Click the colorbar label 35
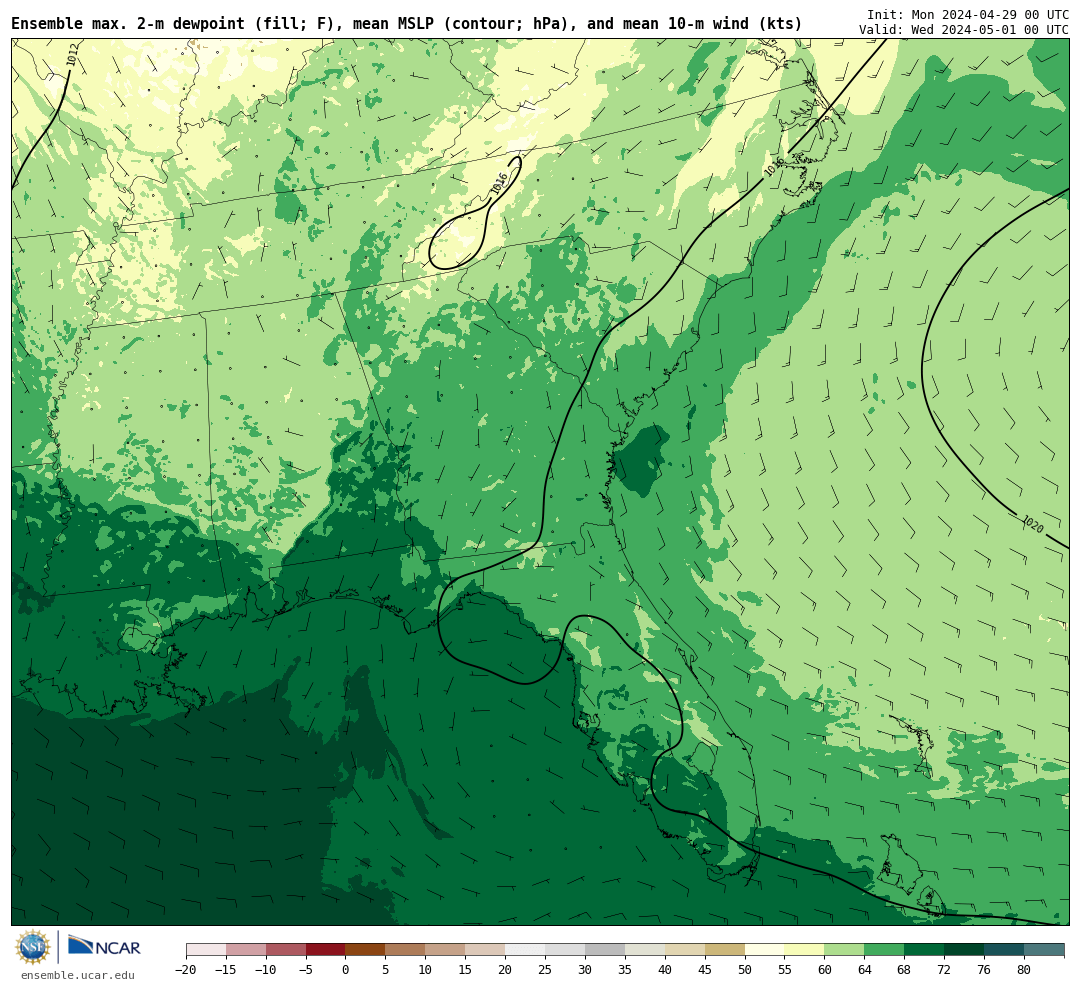Screen dimensions: 1080x988 (x=625, y=970)
